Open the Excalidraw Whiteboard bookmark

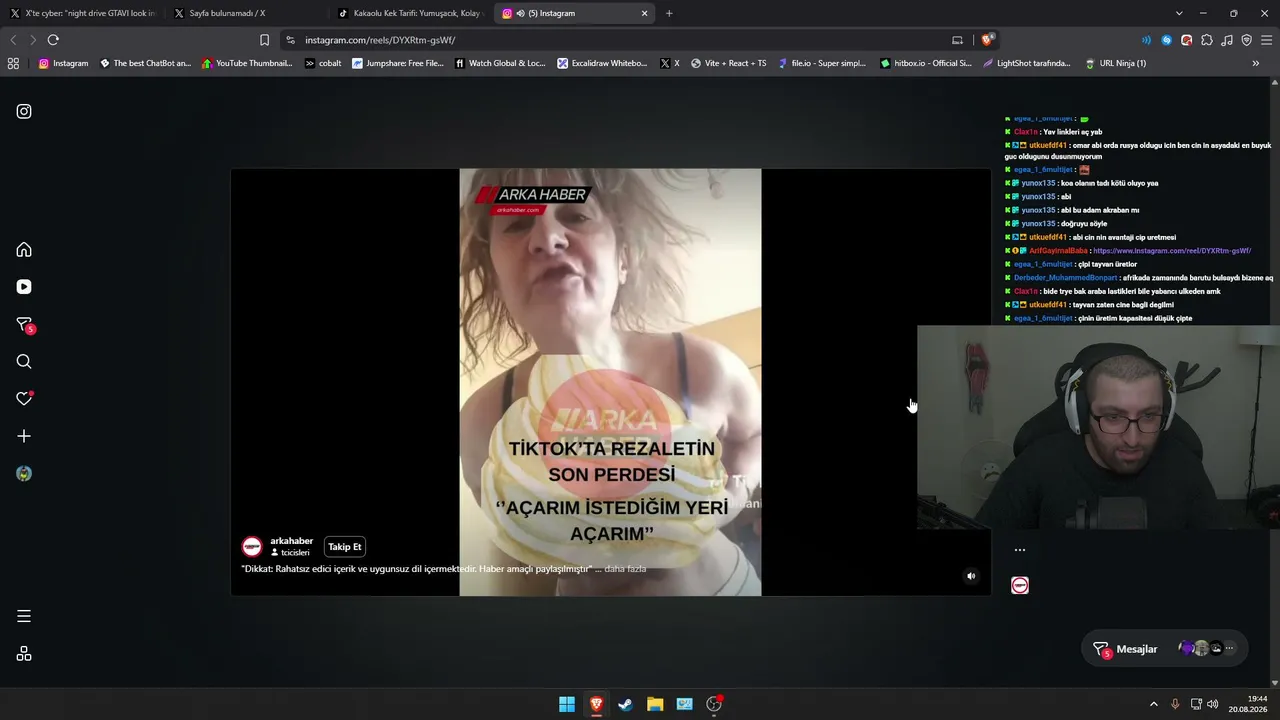603,63
